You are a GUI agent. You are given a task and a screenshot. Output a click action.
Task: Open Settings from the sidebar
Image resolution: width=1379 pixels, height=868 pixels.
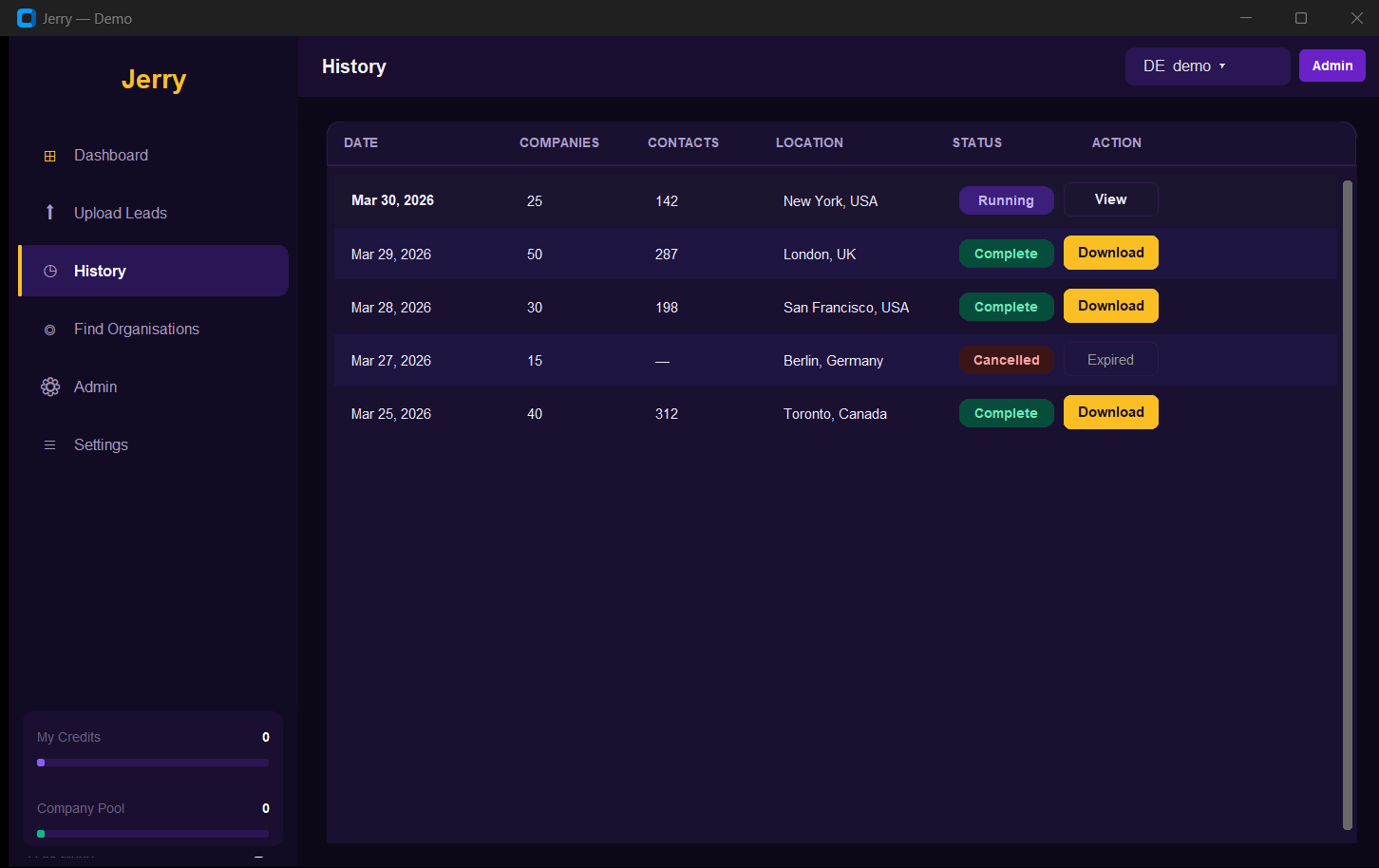153,445
